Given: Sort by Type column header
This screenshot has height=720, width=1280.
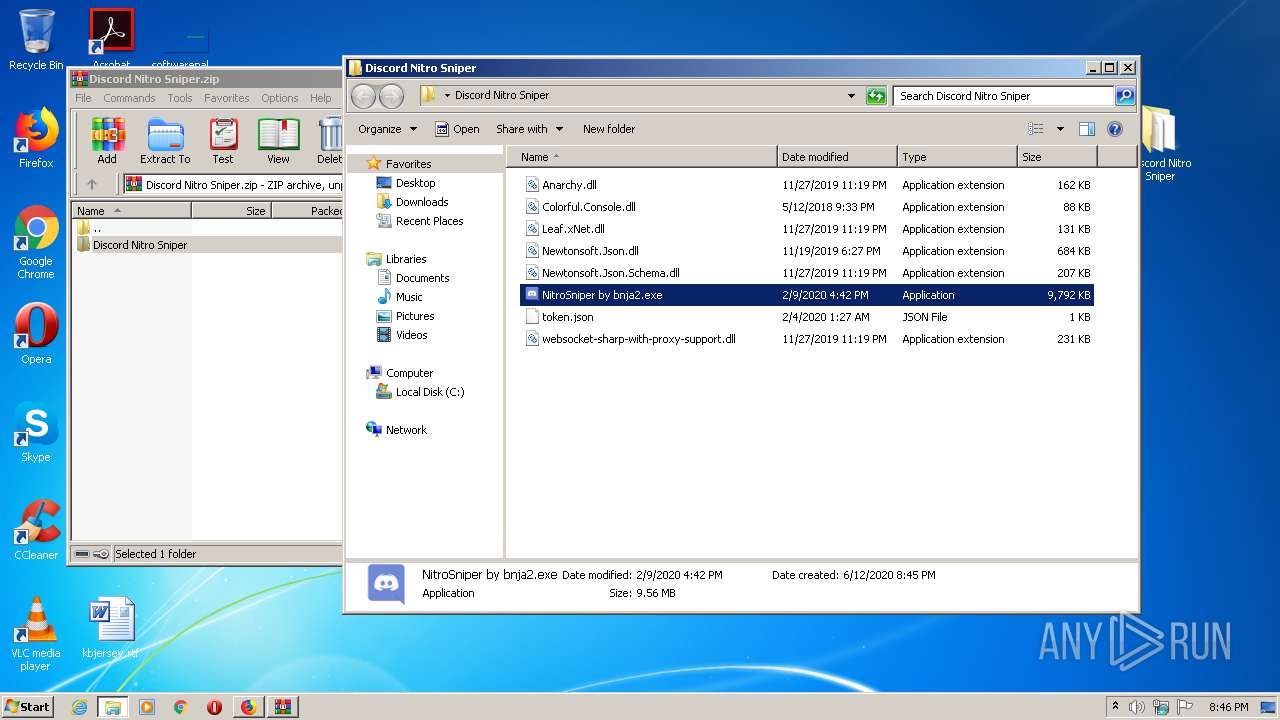Looking at the screenshot, I should [957, 157].
